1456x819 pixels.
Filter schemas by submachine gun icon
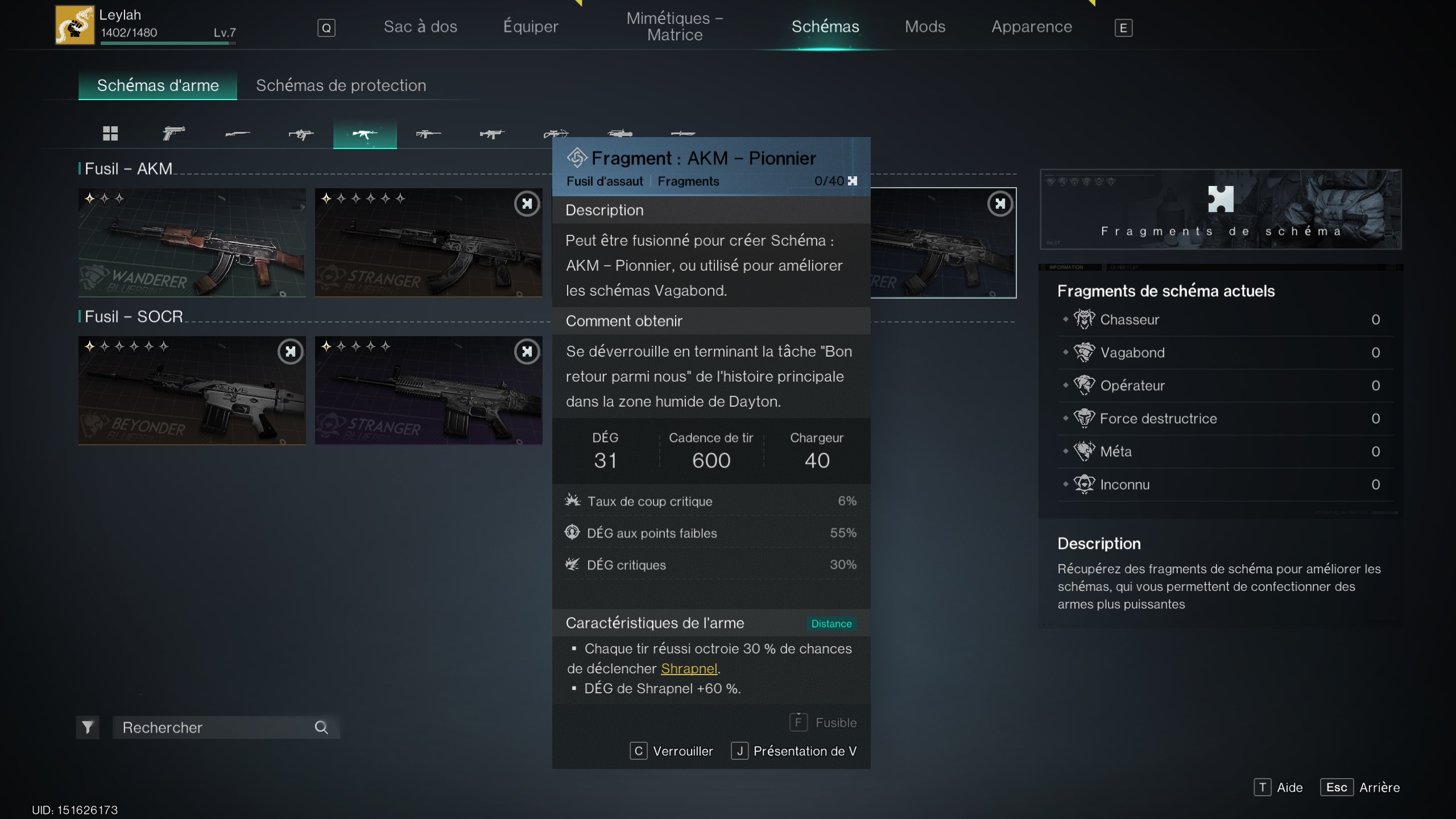point(301,134)
